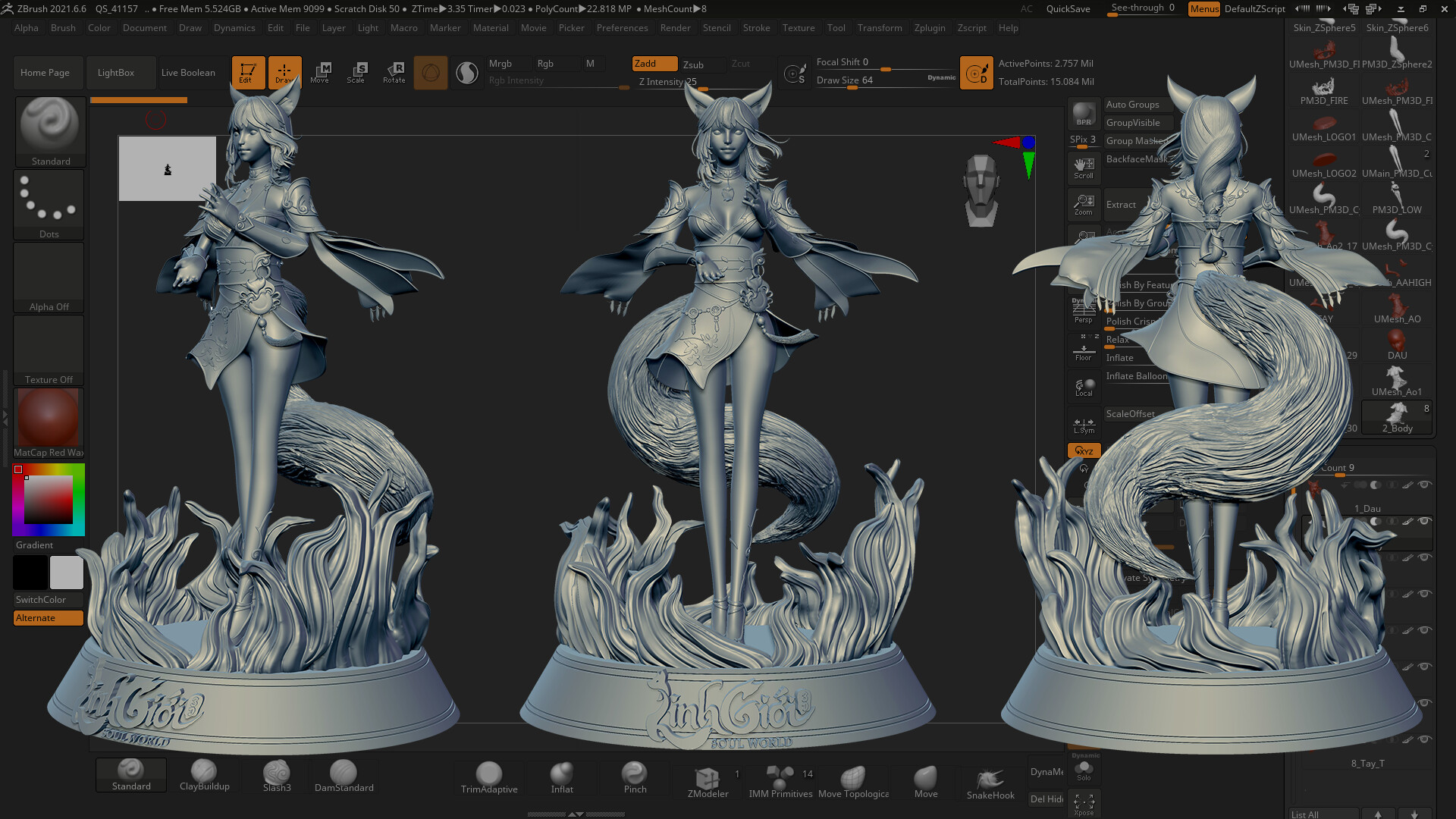This screenshot has height=819, width=1456.
Task: Toggle visibility of the 1_Dau subtool
Action: [1425, 522]
